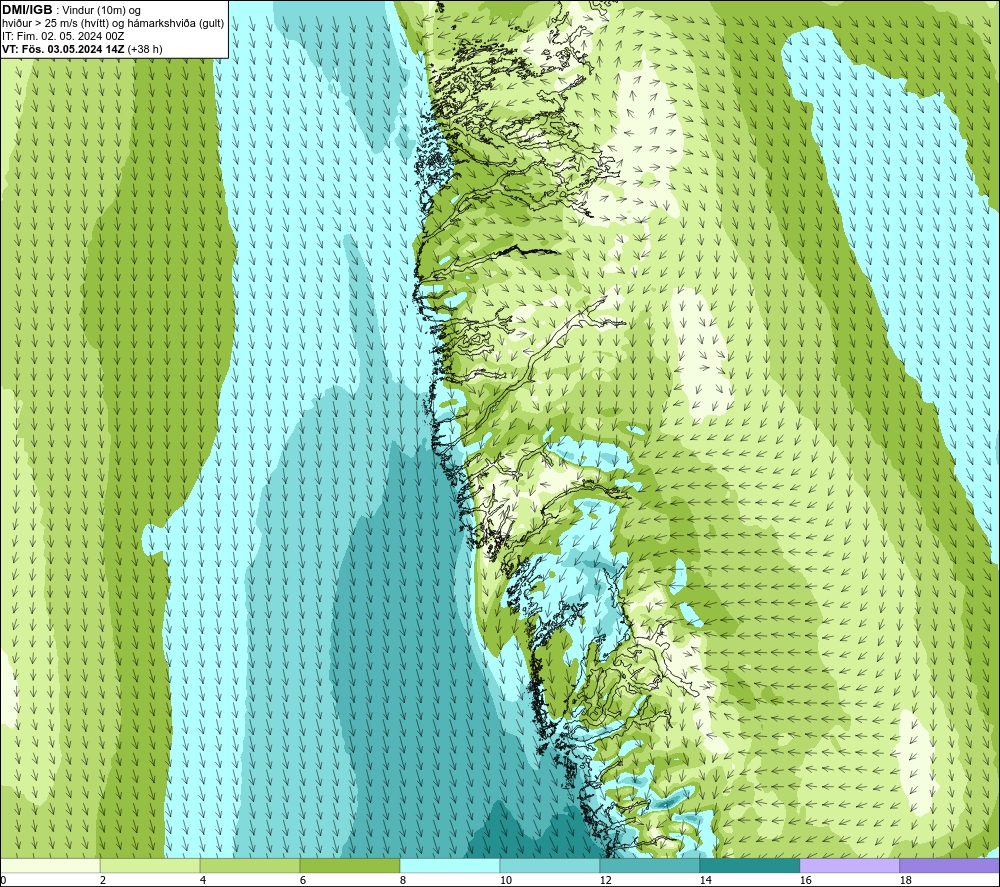The height and width of the screenshot is (887, 1000).
Task: Click the 8–10 m/s light cyan legend color
Action: coord(450,866)
